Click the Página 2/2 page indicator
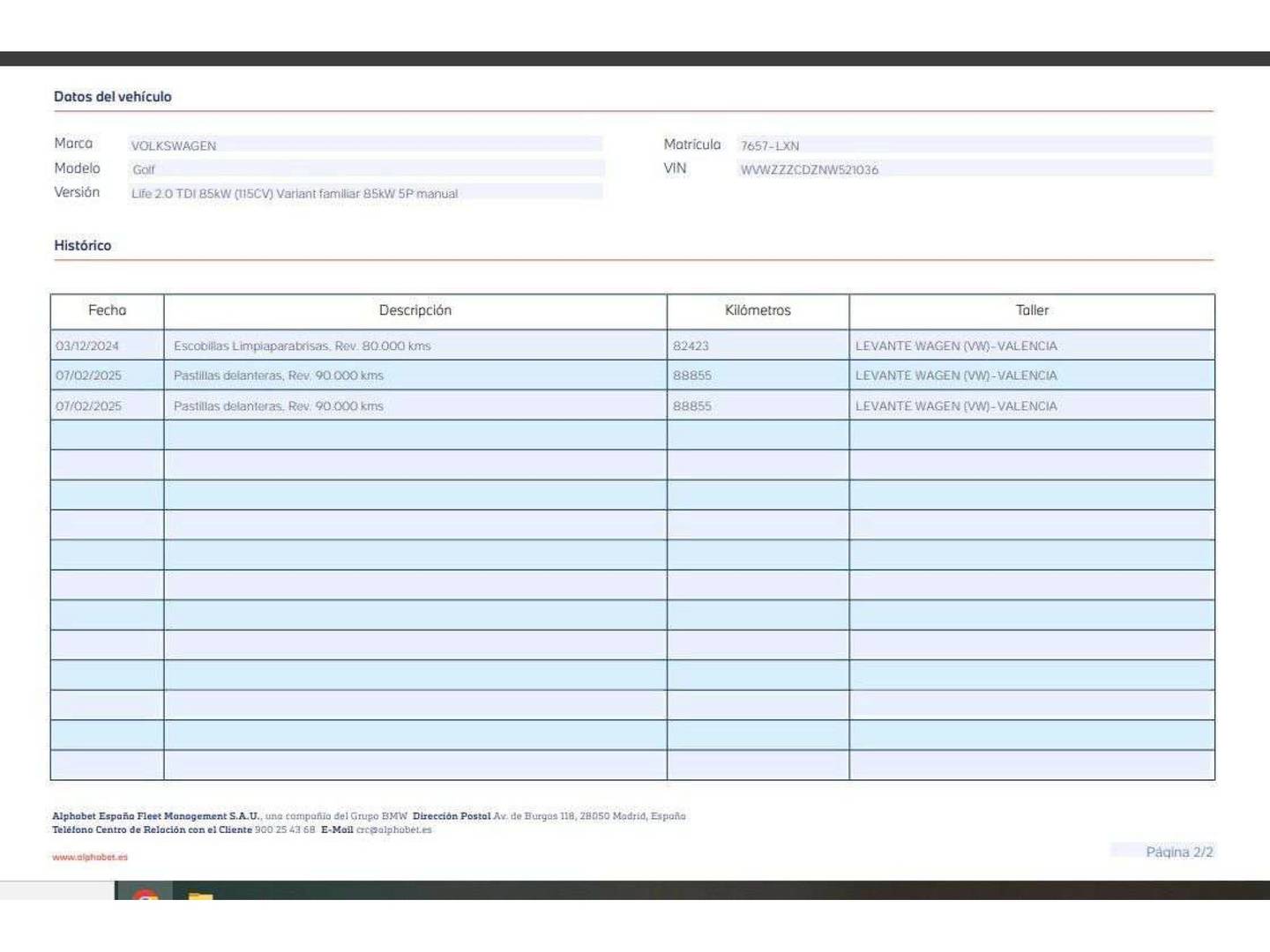This screenshot has height=952, width=1270. click(x=1179, y=852)
